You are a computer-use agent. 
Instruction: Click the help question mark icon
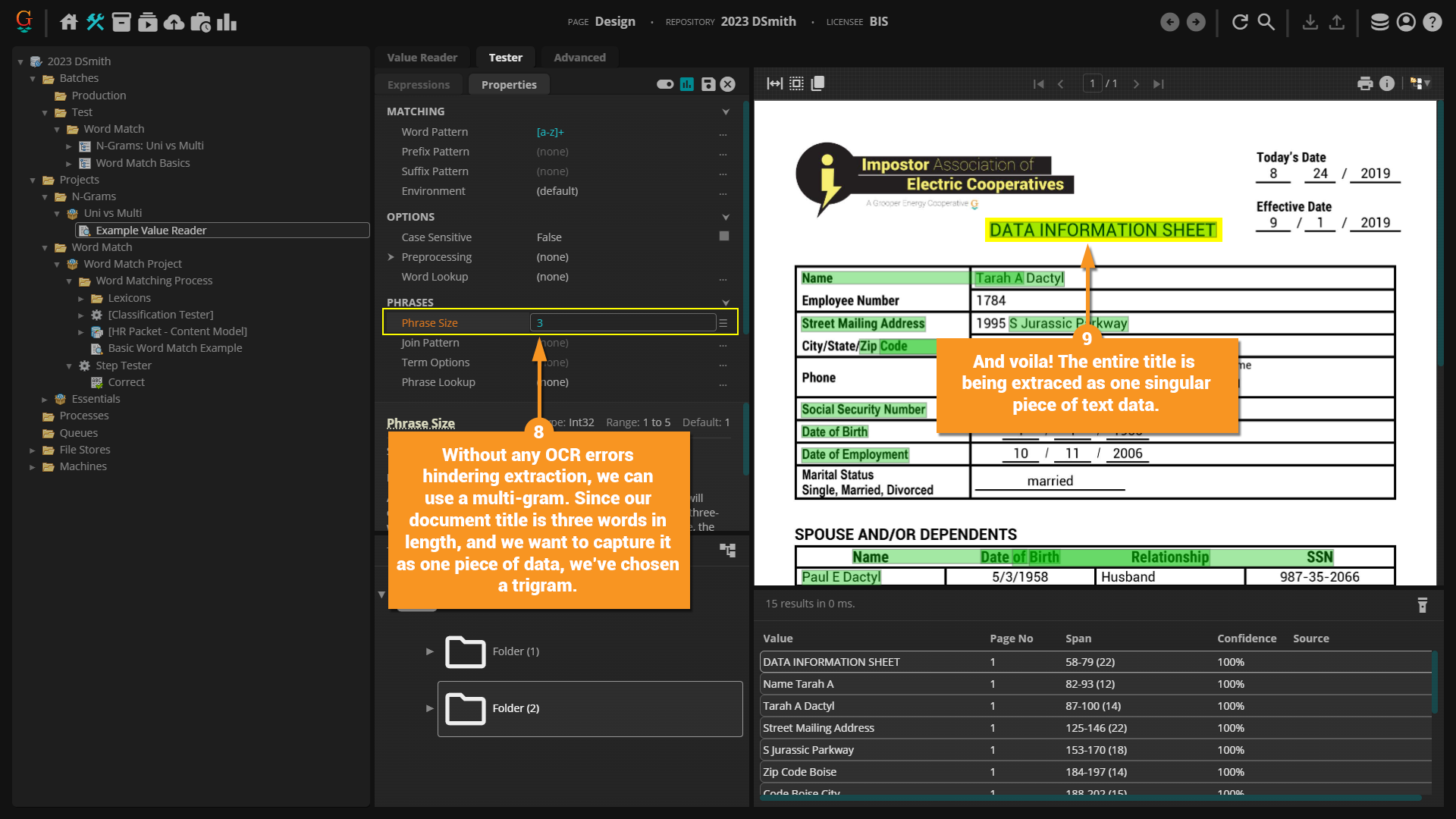pos(1432,22)
